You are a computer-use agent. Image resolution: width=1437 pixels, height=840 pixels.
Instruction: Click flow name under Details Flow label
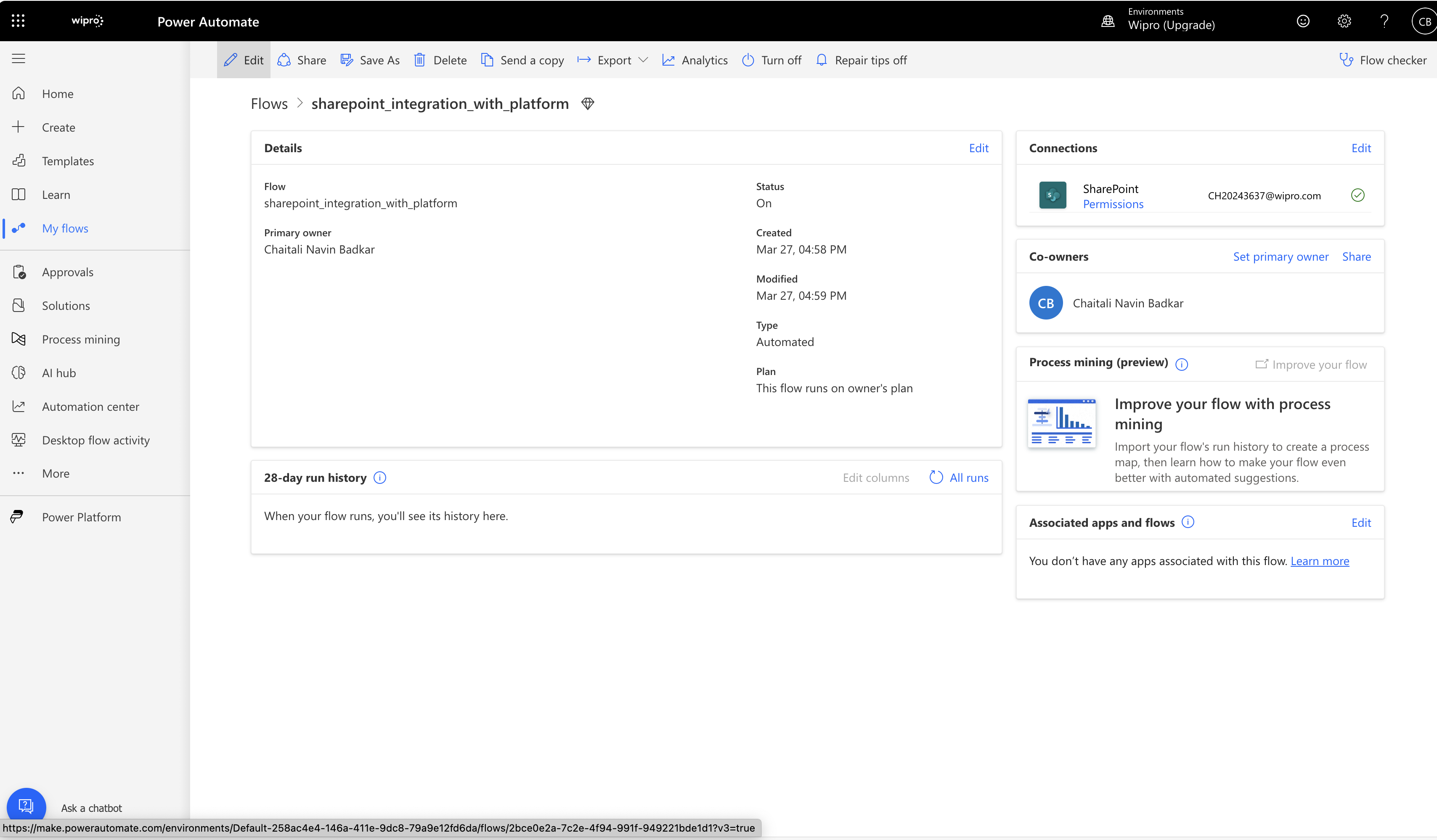(361, 203)
